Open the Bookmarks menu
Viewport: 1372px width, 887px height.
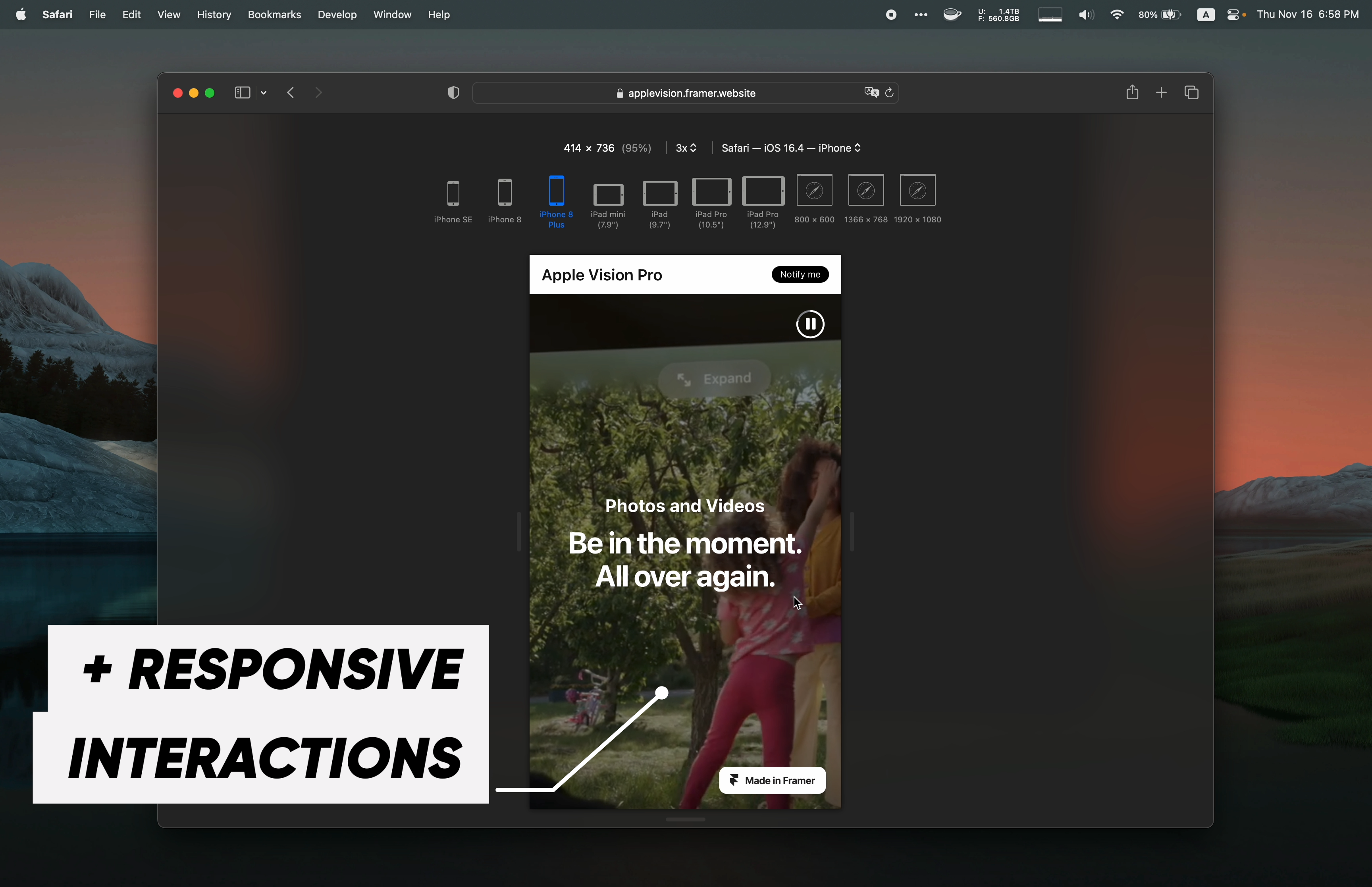[x=274, y=14]
